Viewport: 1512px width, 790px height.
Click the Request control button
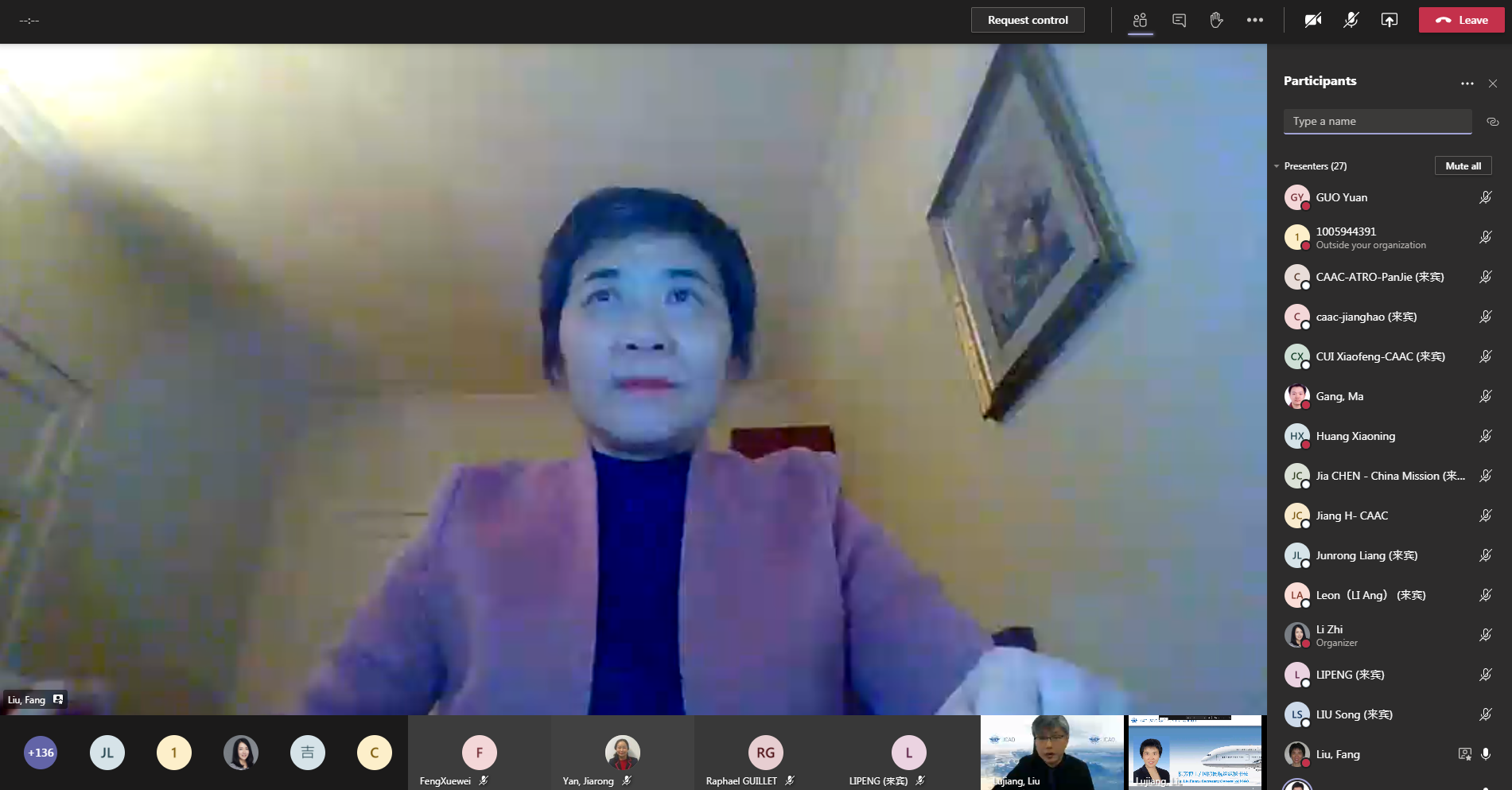(x=1027, y=20)
